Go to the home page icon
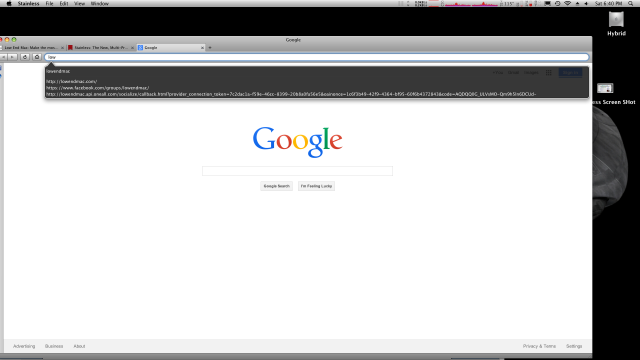The width and height of the screenshot is (640, 360). click(x=37, y=57)
